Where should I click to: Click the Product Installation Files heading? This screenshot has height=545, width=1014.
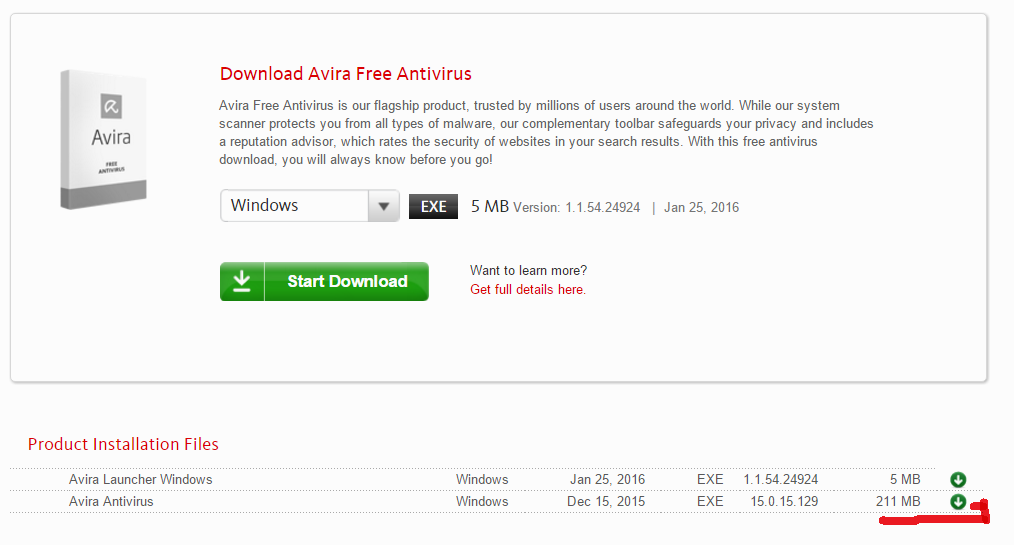pos(123,444)
